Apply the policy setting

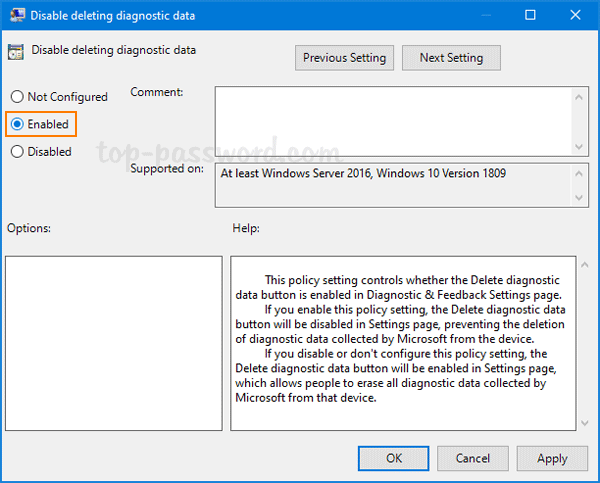pos(552,458)
